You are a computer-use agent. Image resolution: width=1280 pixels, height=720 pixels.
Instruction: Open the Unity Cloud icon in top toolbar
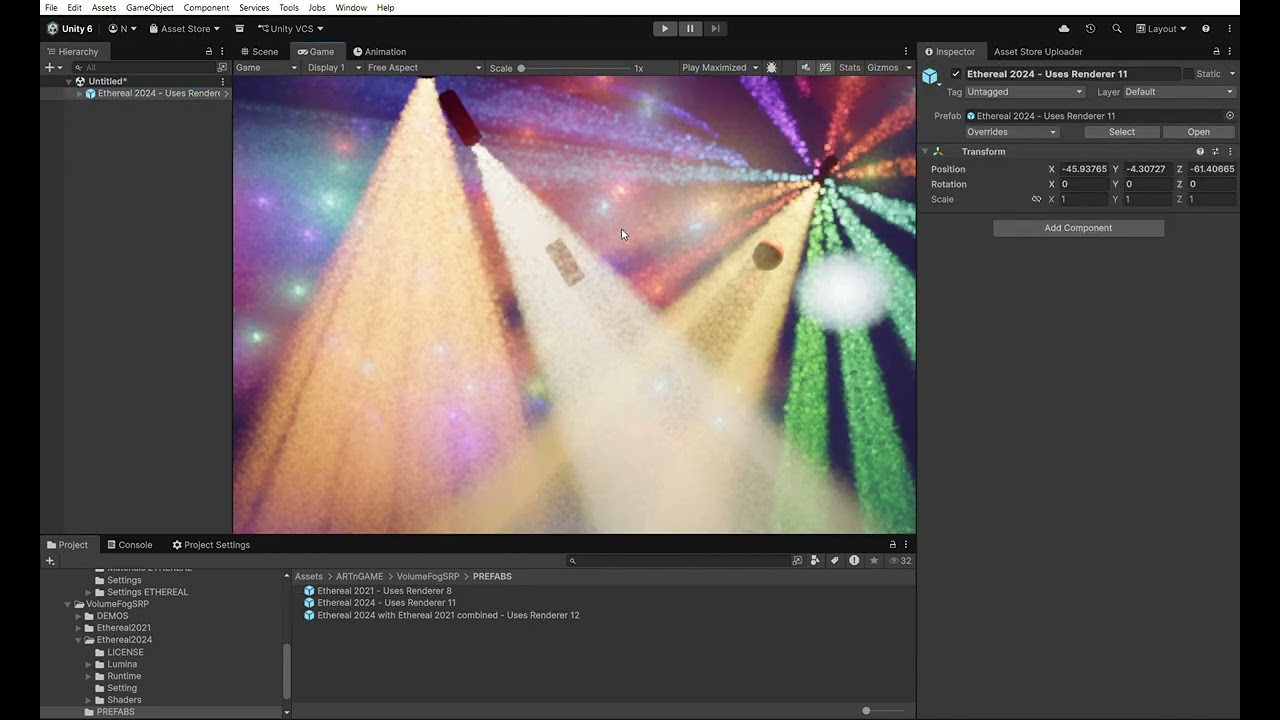point(1064,29)
